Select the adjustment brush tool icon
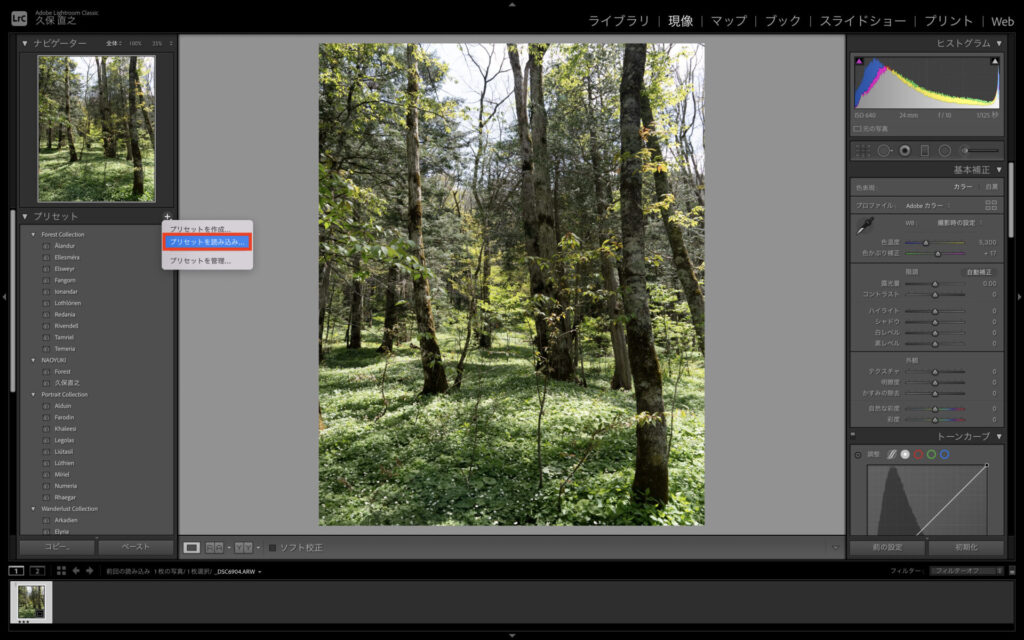The height and width of the screenshot is (640, 1024). coord(980,151)
